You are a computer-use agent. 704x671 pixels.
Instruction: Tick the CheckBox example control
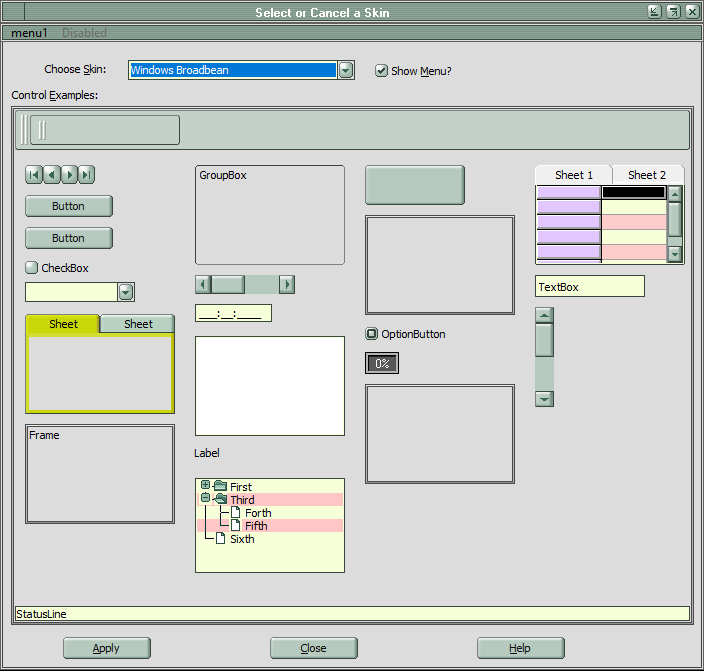pyautogui.click(x=31, y=268)
